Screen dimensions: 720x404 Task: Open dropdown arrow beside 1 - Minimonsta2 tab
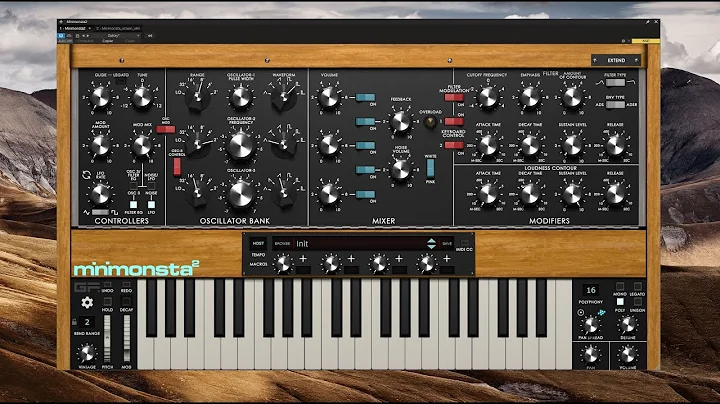(90, 28)
